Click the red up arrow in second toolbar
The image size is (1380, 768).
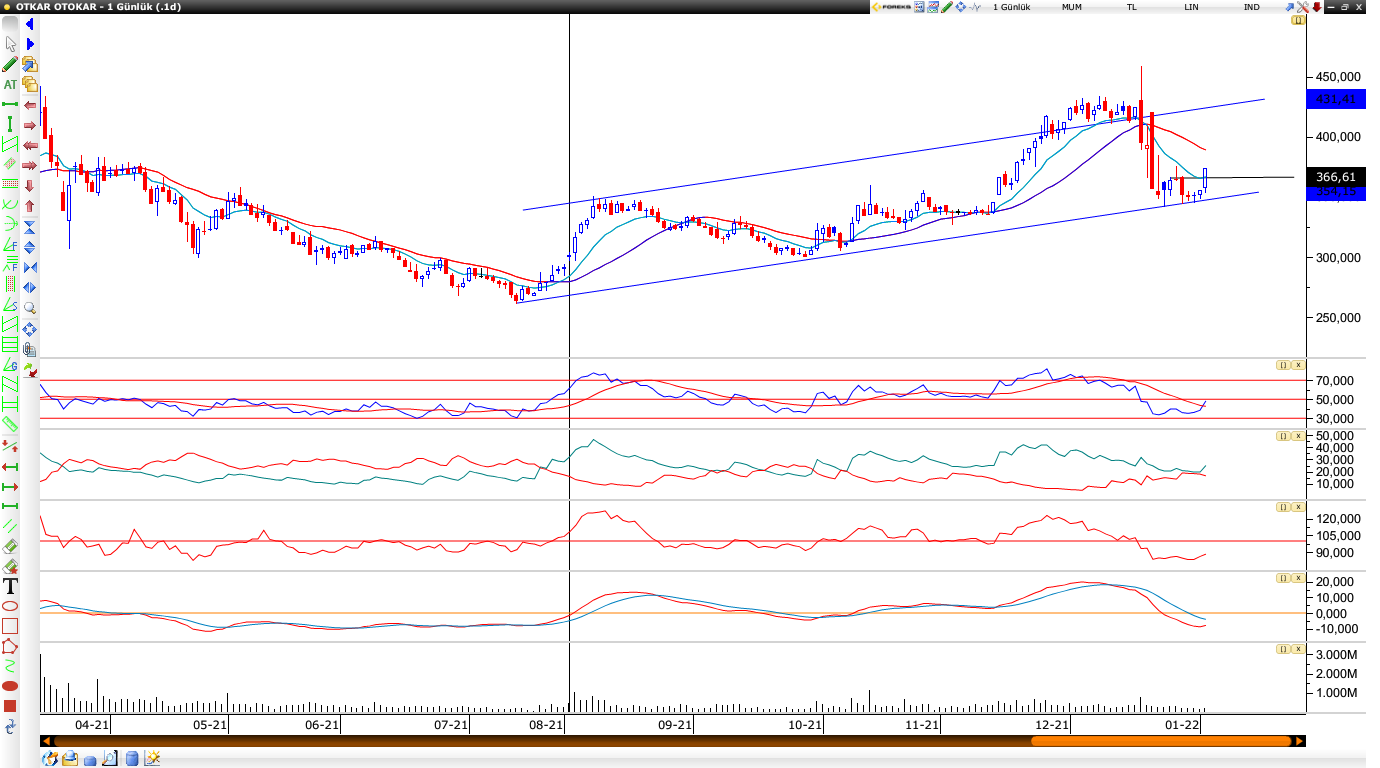29,206
